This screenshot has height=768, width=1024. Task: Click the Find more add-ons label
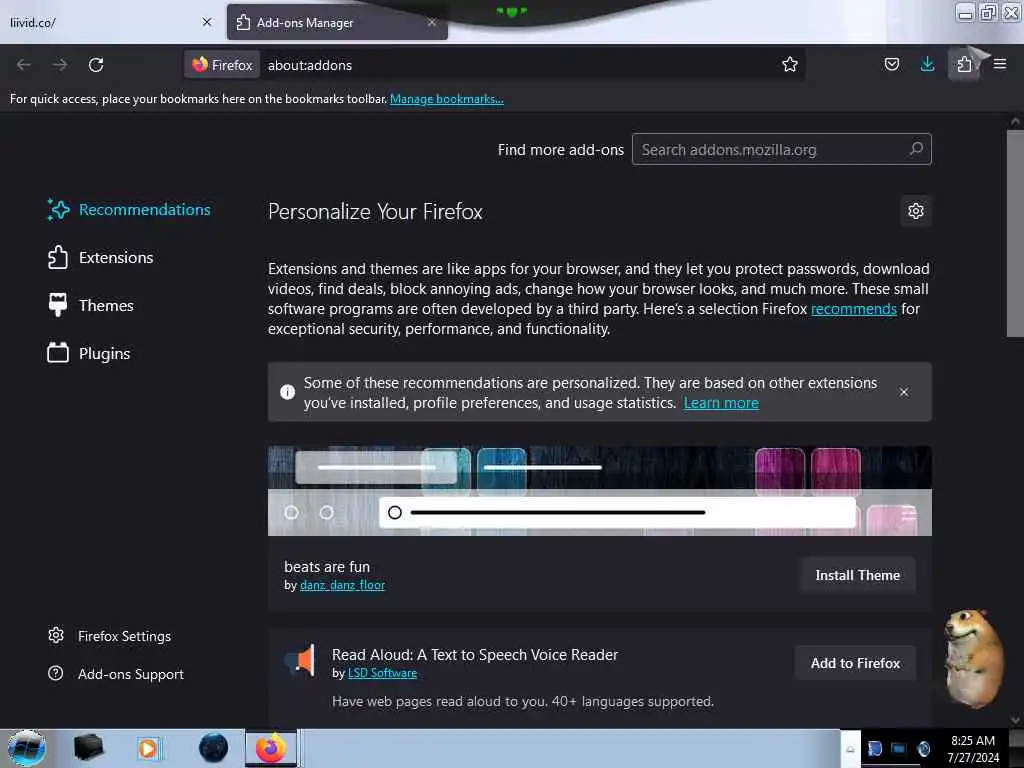pos(560,150)
